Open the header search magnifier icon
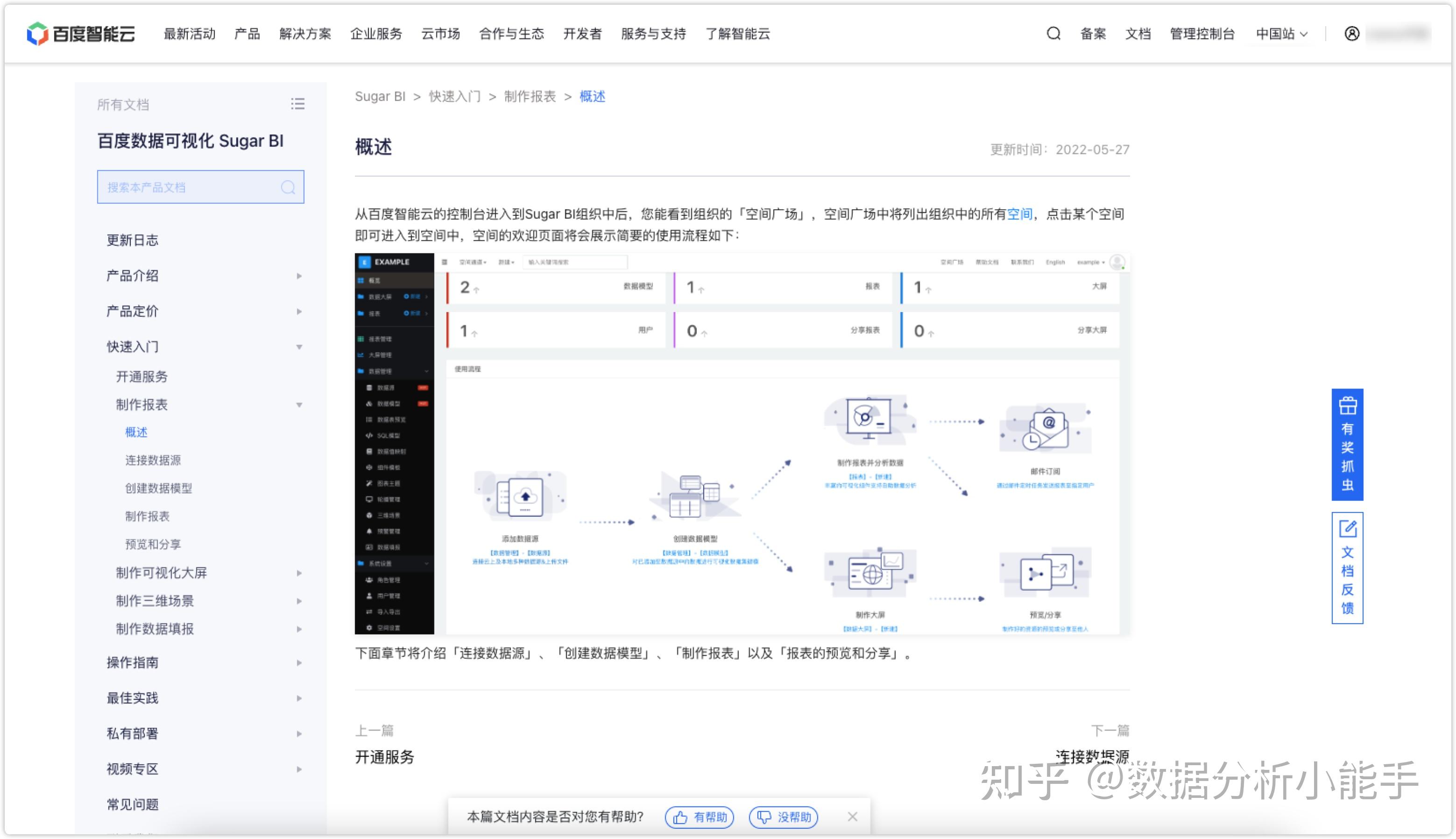Image resolution: width=1456 pixels, height=839 pixels. pos(1053,34)
